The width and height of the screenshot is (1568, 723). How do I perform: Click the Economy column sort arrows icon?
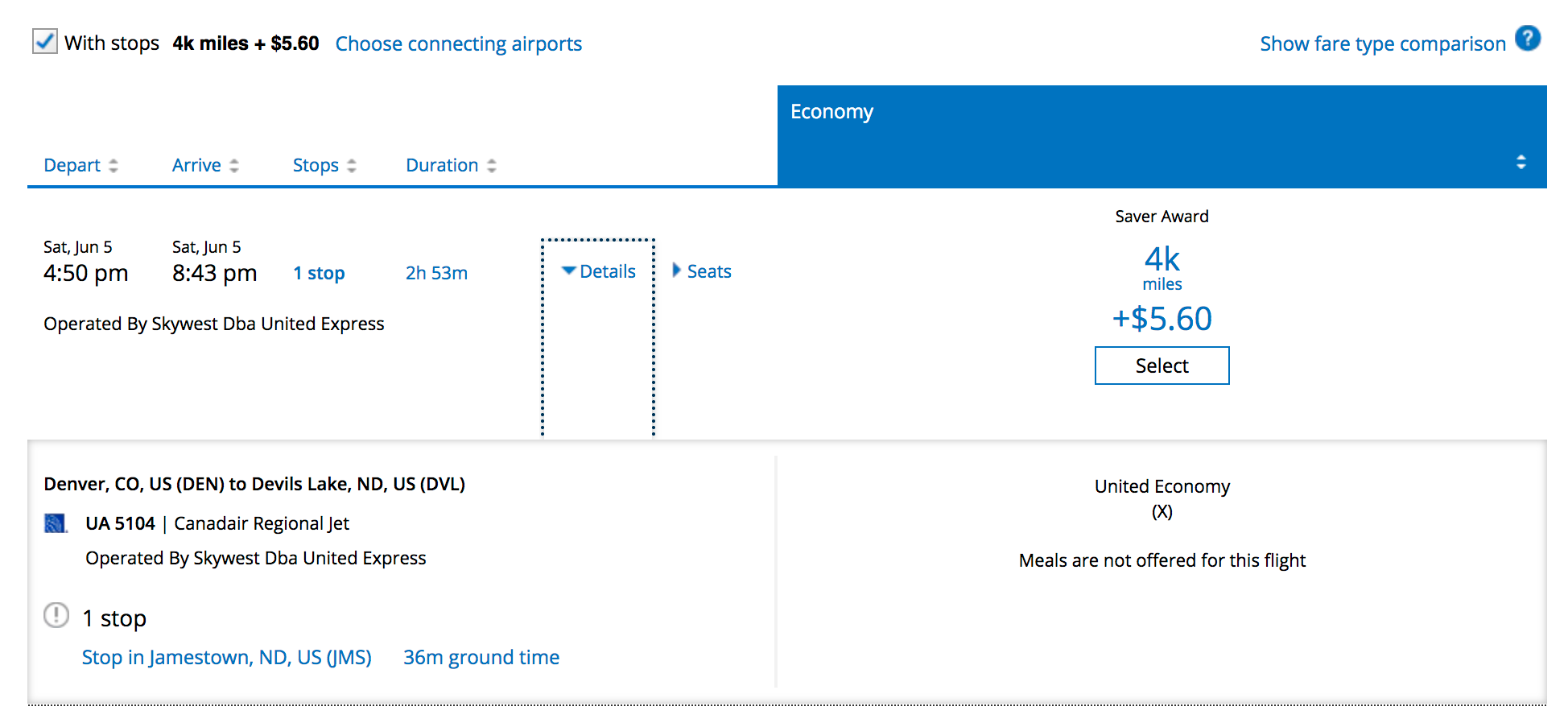click(x=1521, y=162)
